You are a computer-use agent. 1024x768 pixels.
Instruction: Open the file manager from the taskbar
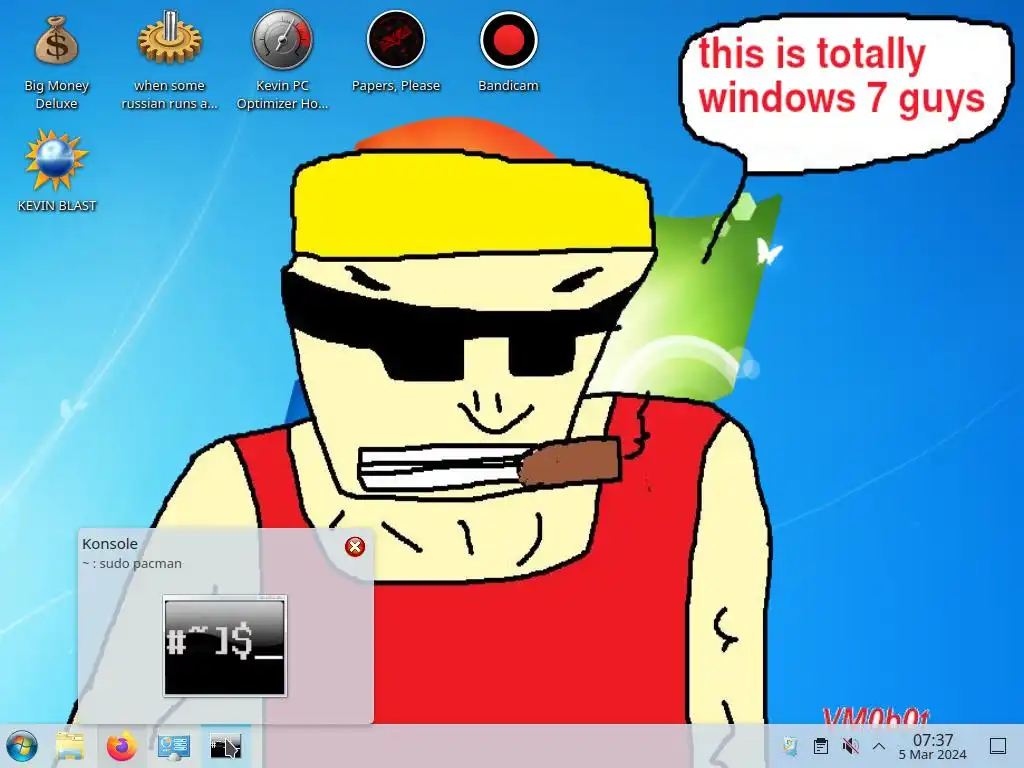[x=70, y=746]
